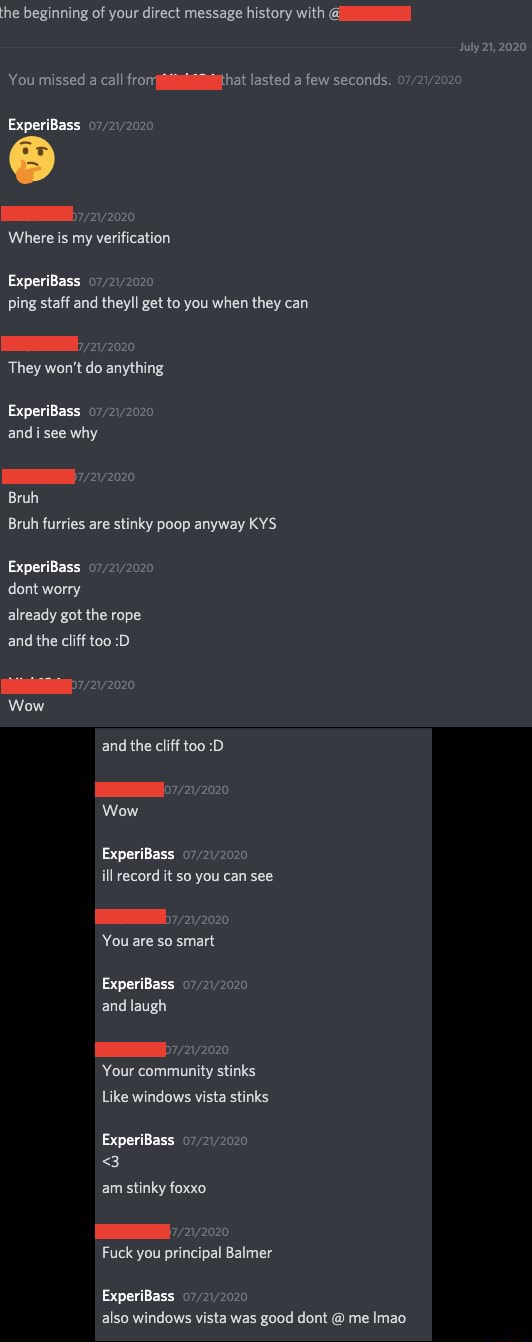Click the thinking face emoji
This screenshot has width=532, height=1342.
31,160
